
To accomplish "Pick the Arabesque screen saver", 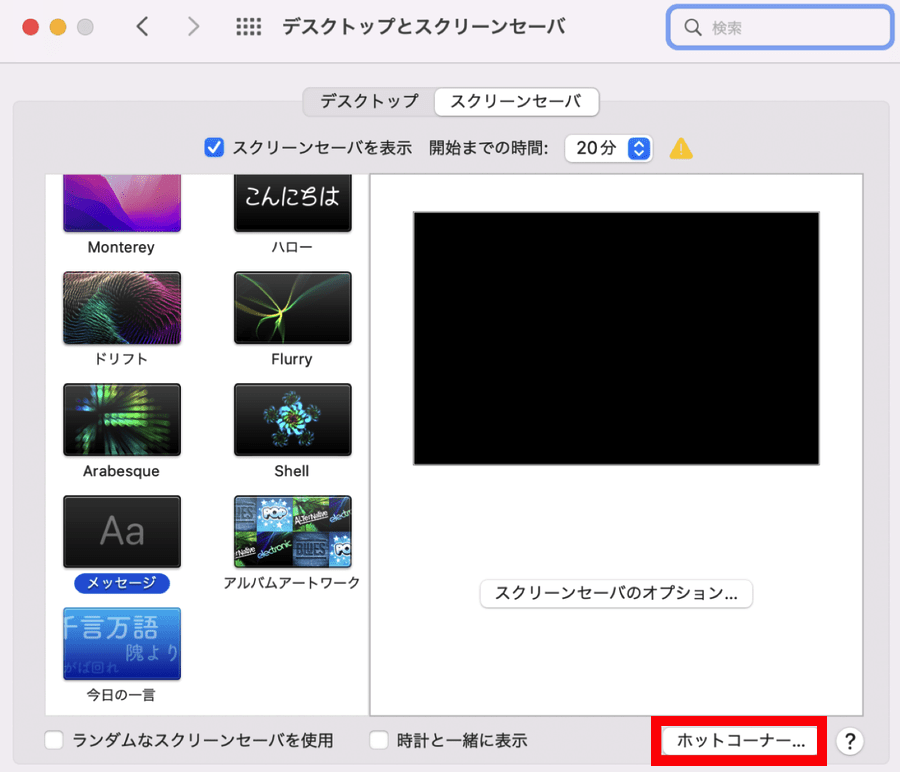I will (x=122, y=420).
